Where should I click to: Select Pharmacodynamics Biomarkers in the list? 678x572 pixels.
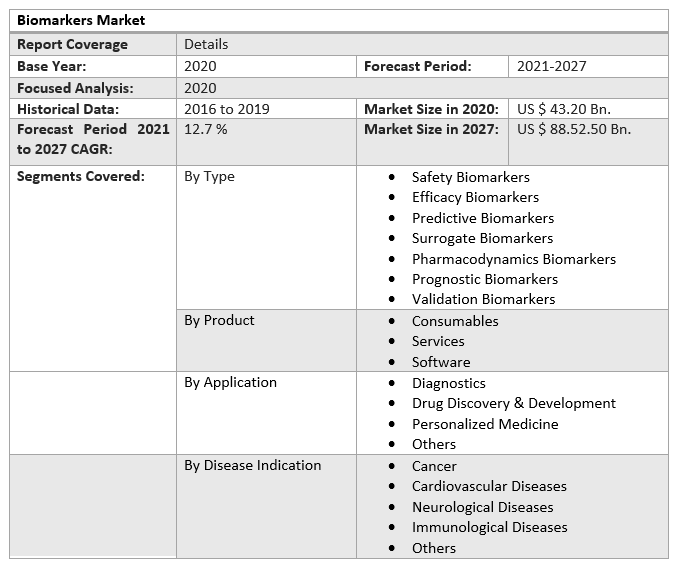(513, 259)
